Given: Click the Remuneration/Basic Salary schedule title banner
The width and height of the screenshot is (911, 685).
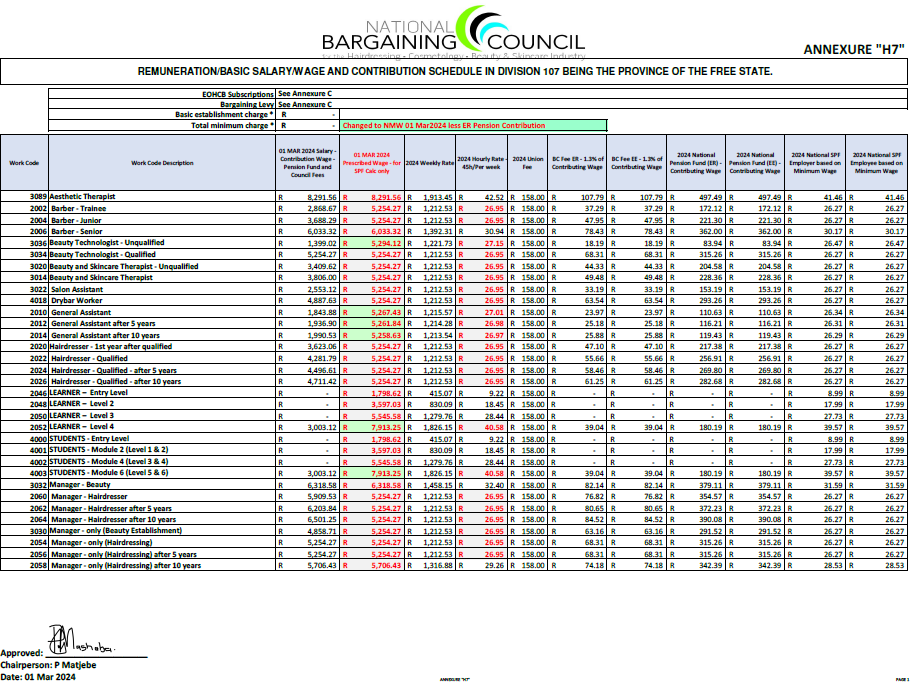Looking at the screenshot, I should (x=454, y=71).
